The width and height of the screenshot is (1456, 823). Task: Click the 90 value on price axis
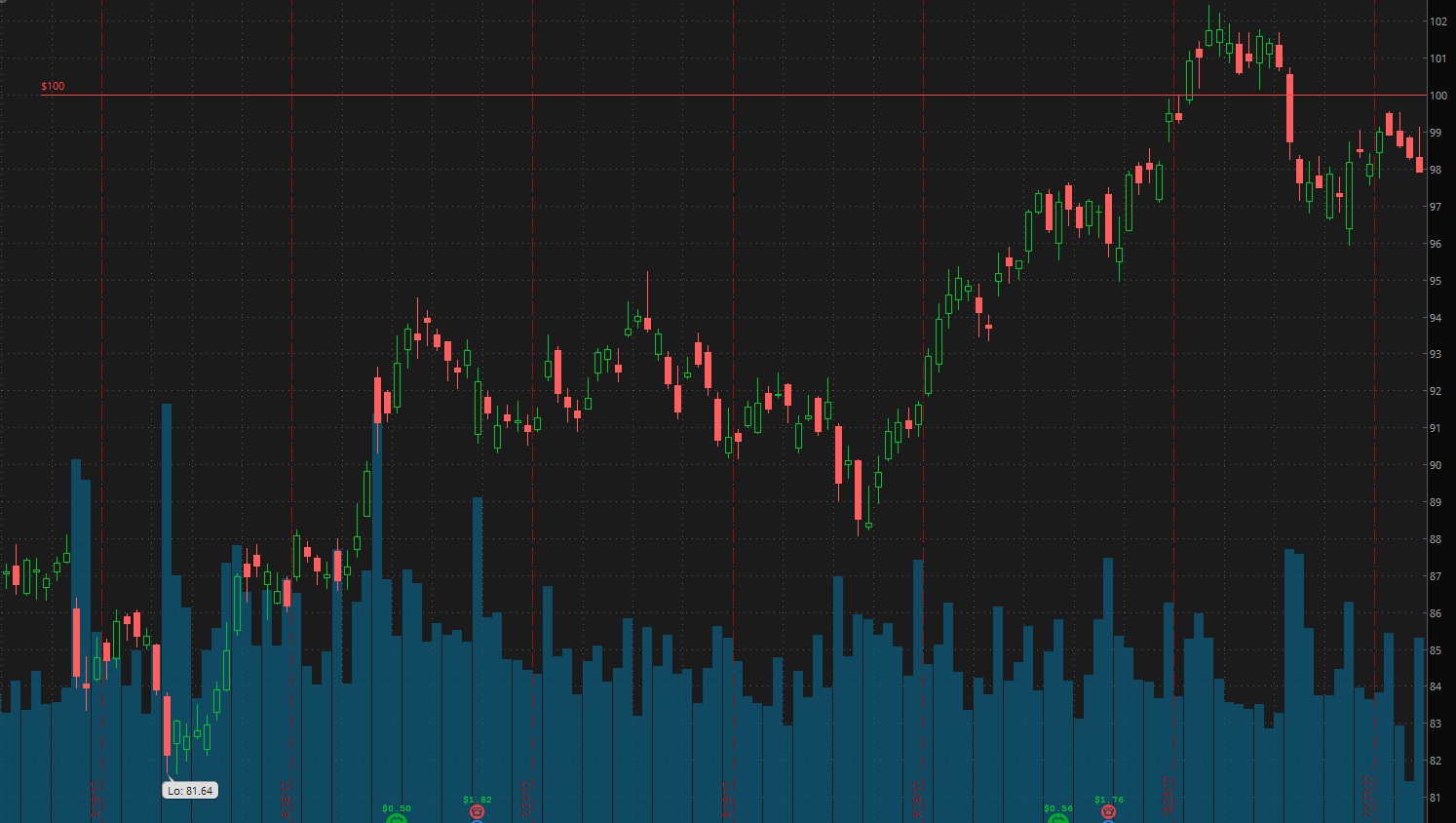1436,465
